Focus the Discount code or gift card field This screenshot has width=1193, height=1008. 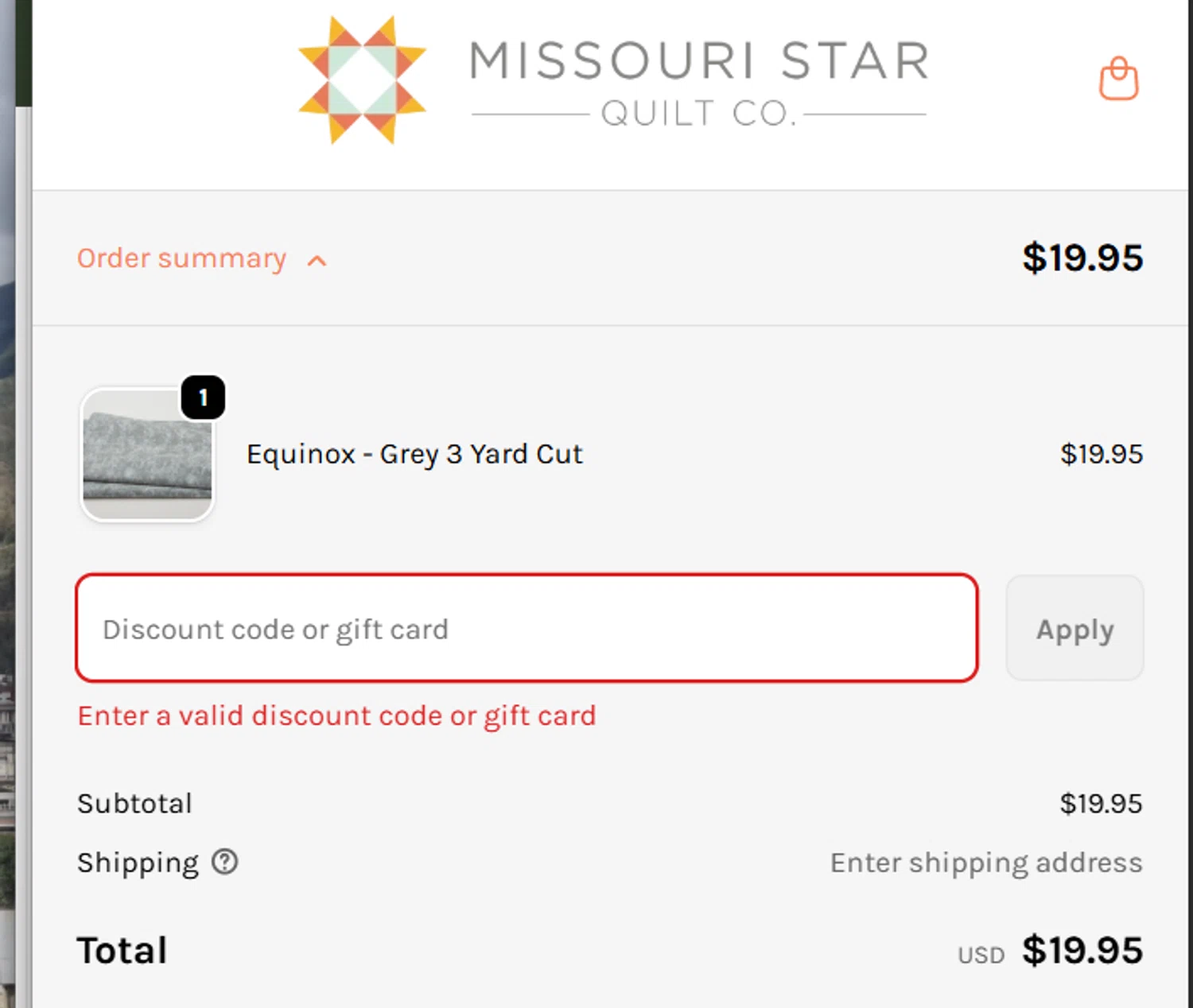click(527, 628)
